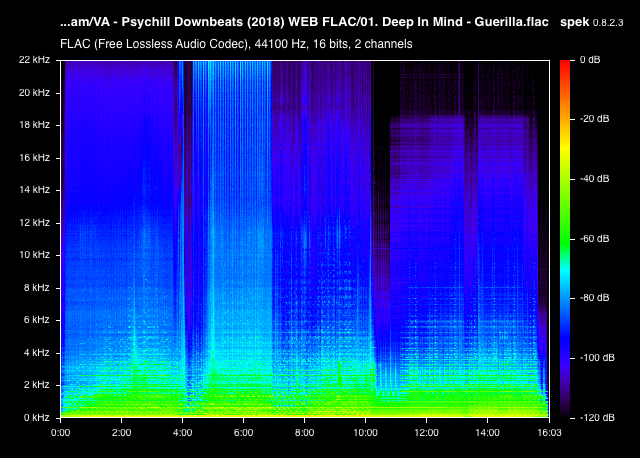Click the -80 dB legend label
This screenshot has height=458, width=640.
[x=595, y=298]
